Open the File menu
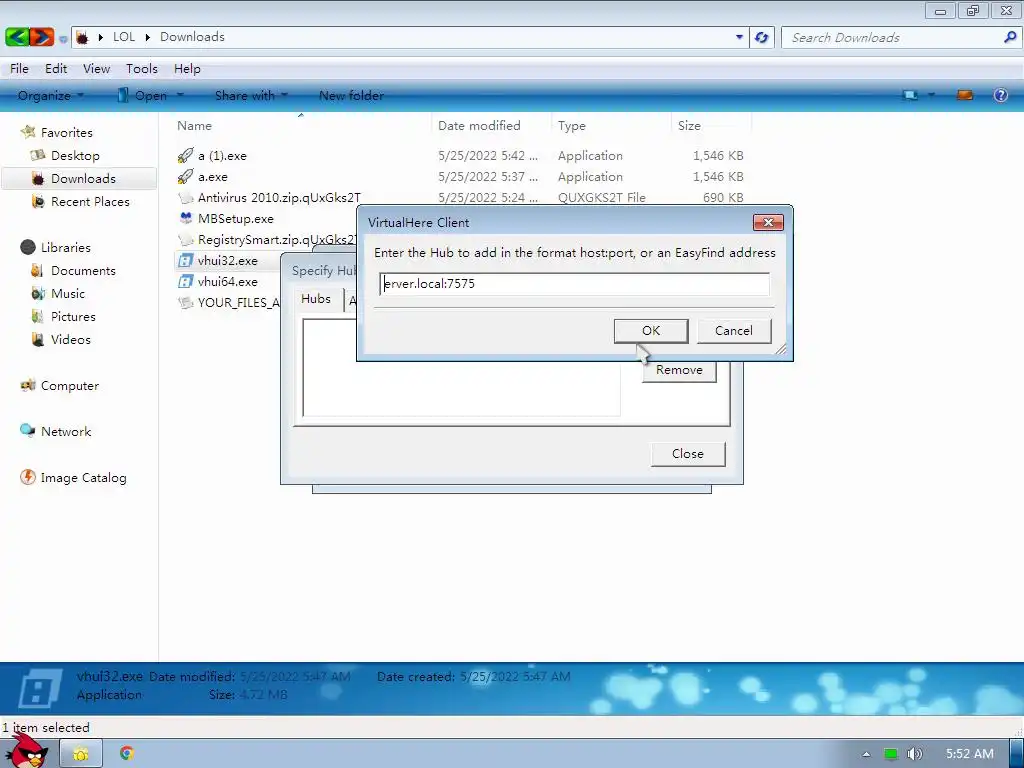The image size is (1024, 768). point(19,69)
